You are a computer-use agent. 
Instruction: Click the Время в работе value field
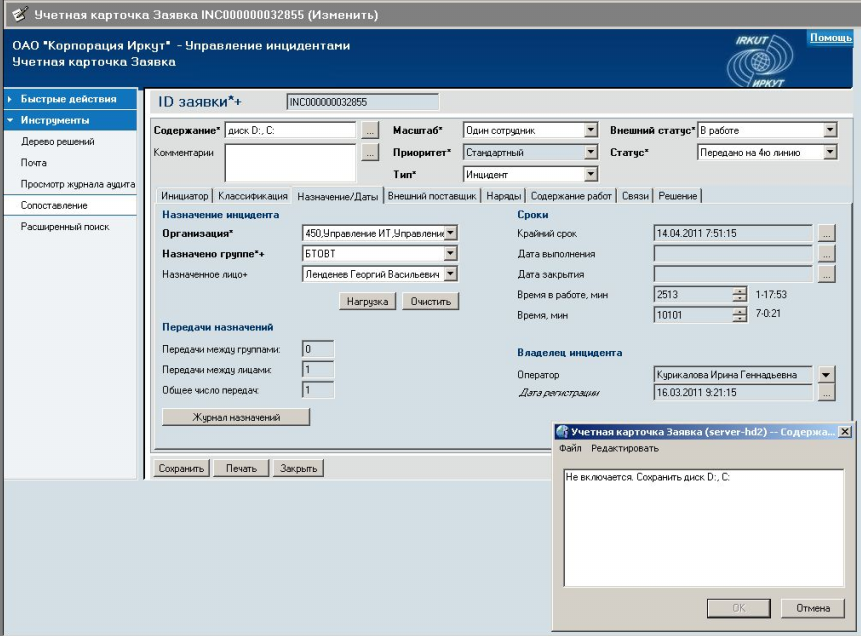[x=693, y=295]
